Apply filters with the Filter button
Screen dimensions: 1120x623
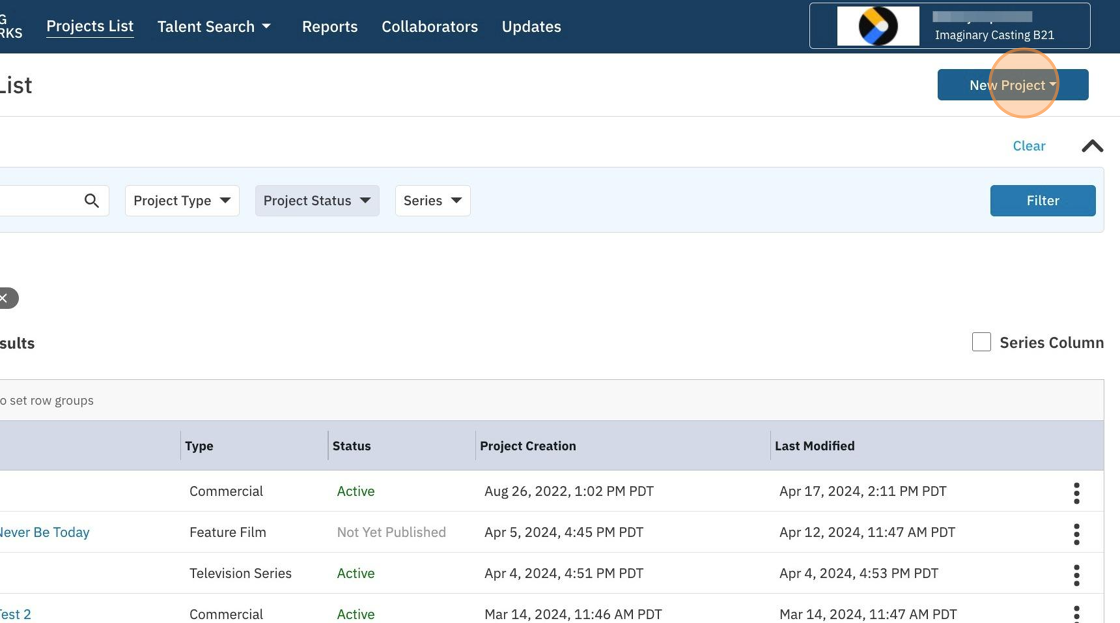tap(1042, 201)
